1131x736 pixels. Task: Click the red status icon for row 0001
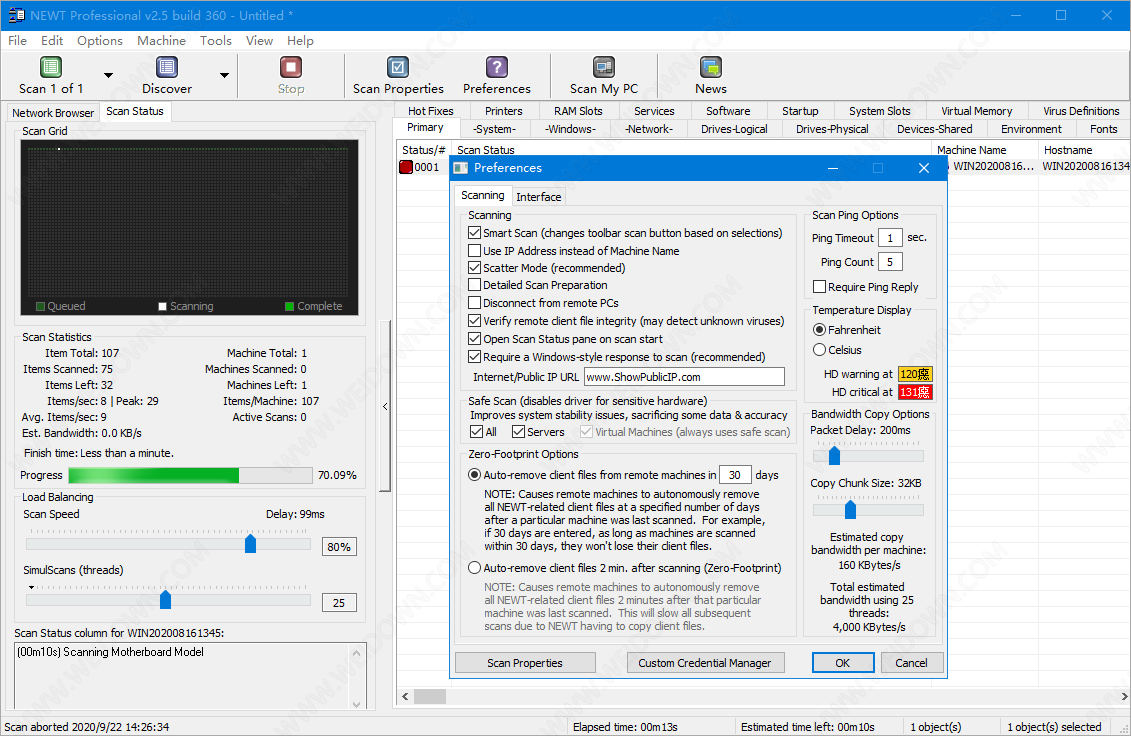coord(406,167)
